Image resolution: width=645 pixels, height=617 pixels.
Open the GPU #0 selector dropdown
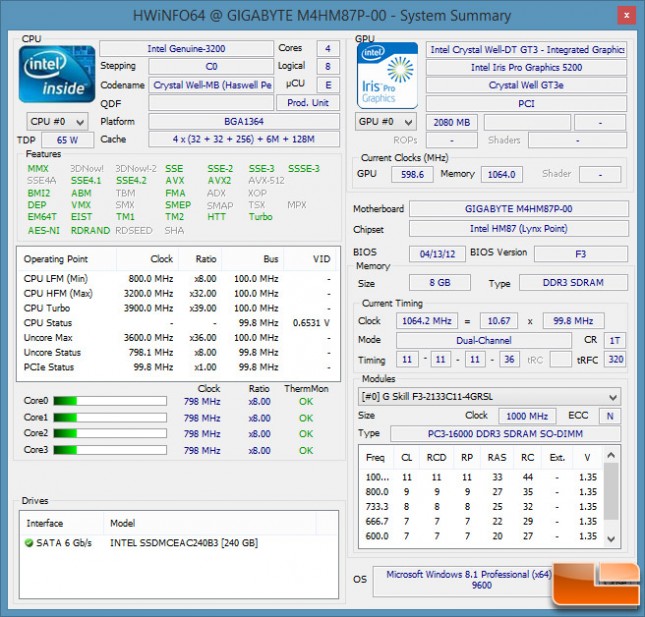pyautogui.click(x=386, y=122)
